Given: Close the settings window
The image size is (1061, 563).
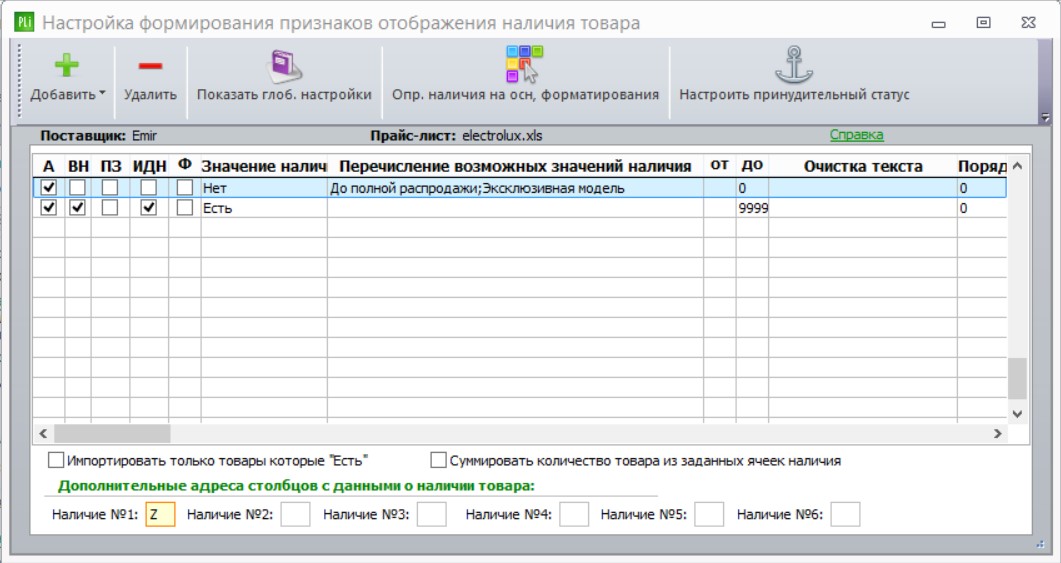Looking at the screenshot, I should pos(1029,22).
